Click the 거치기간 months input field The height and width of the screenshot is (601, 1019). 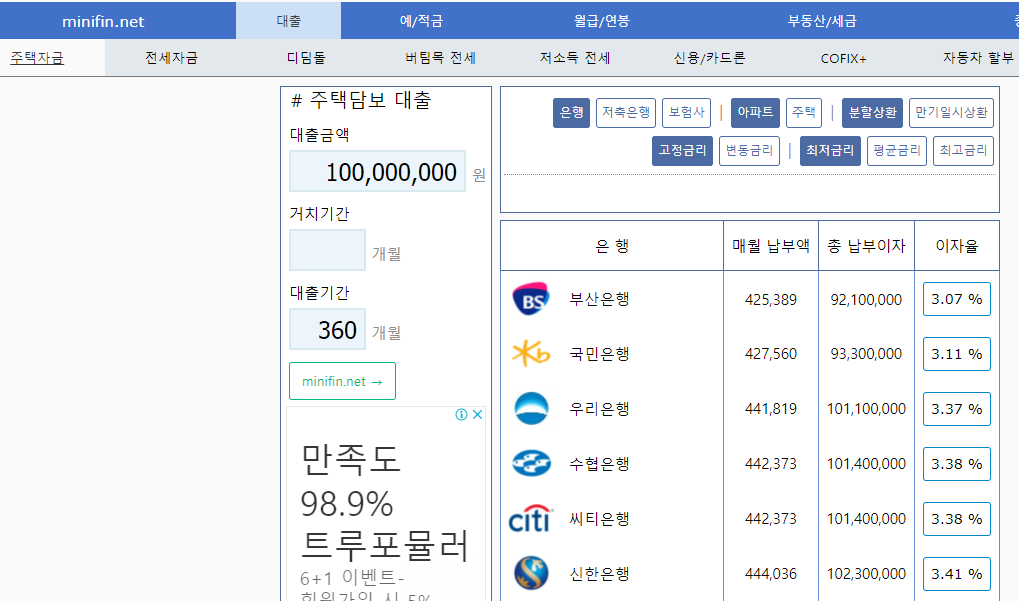click(x=328, y=250)
